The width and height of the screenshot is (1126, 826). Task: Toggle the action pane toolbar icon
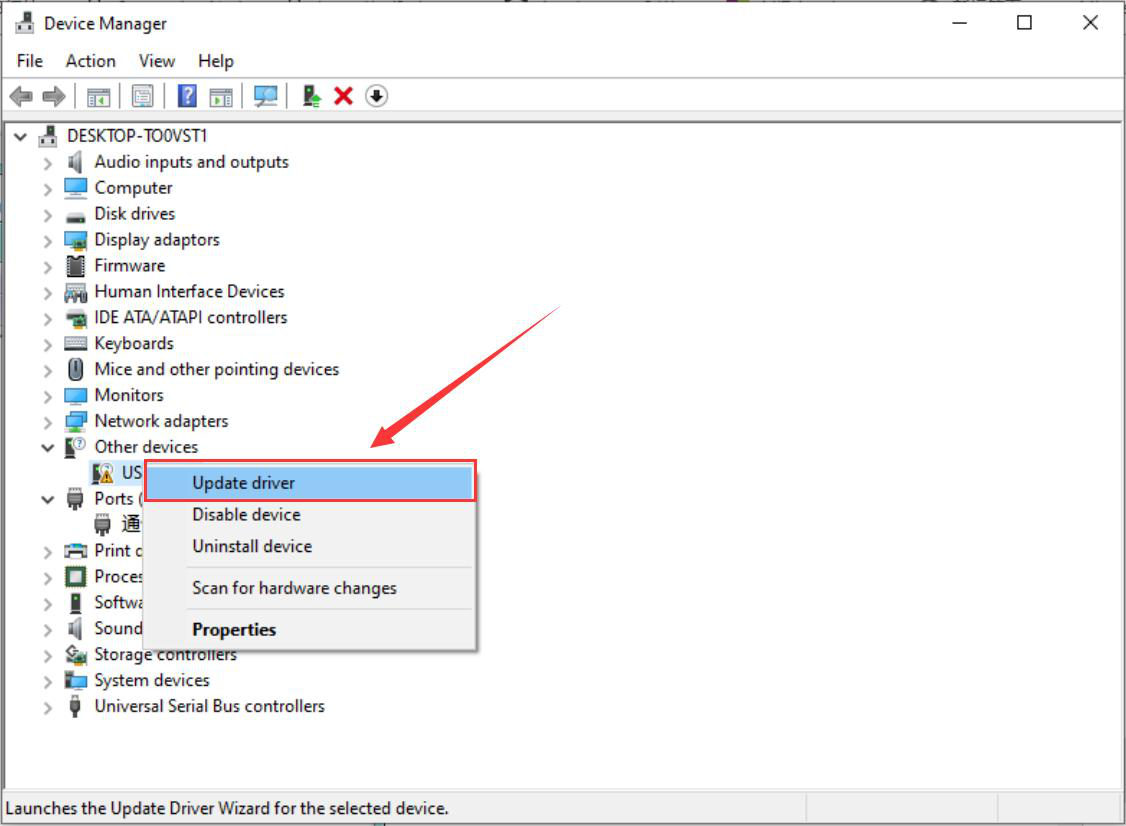tap(221, 96)
